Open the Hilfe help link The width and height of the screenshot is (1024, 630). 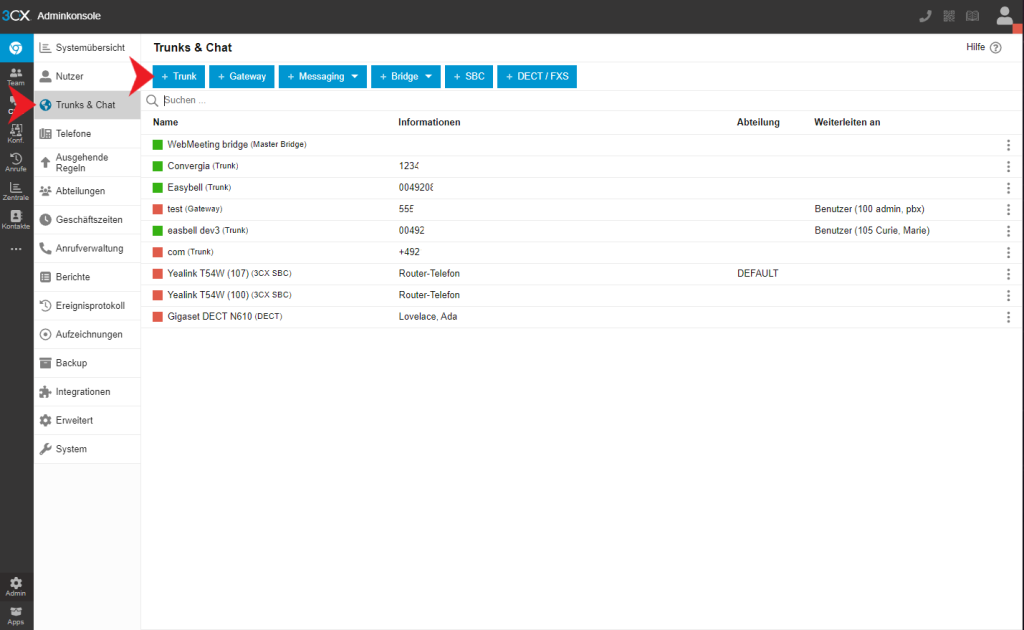tap(983, 47)
